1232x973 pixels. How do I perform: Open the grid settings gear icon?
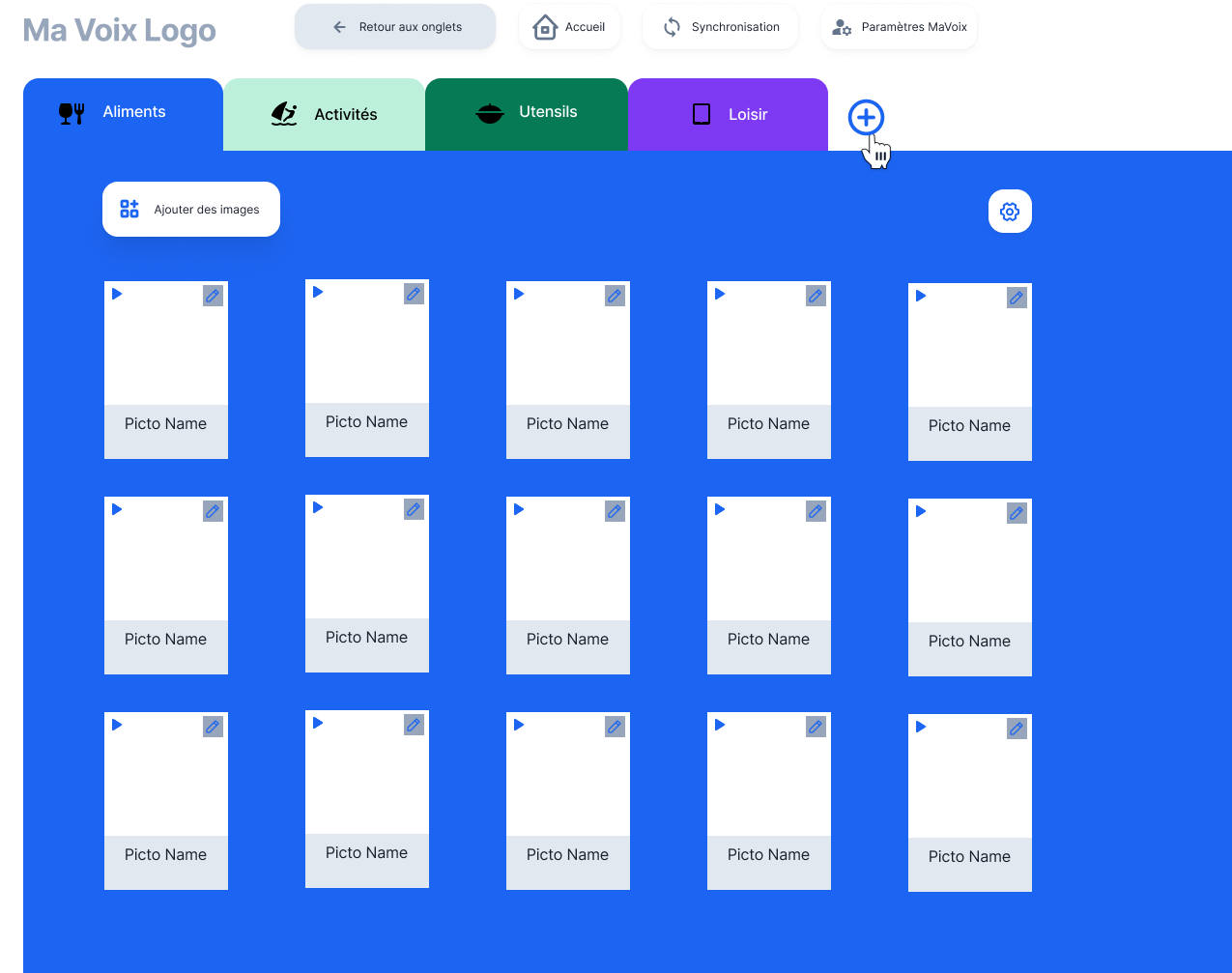point(1010,212)
